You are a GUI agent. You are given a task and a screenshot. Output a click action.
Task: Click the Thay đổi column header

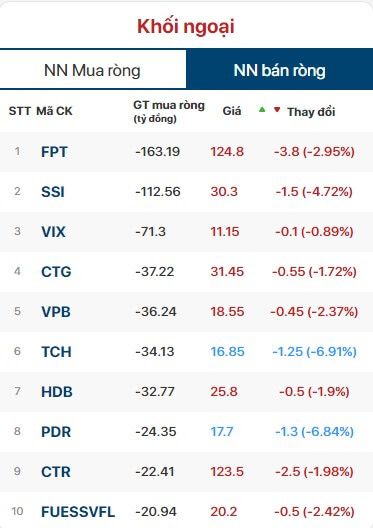[x=311, y=112]
